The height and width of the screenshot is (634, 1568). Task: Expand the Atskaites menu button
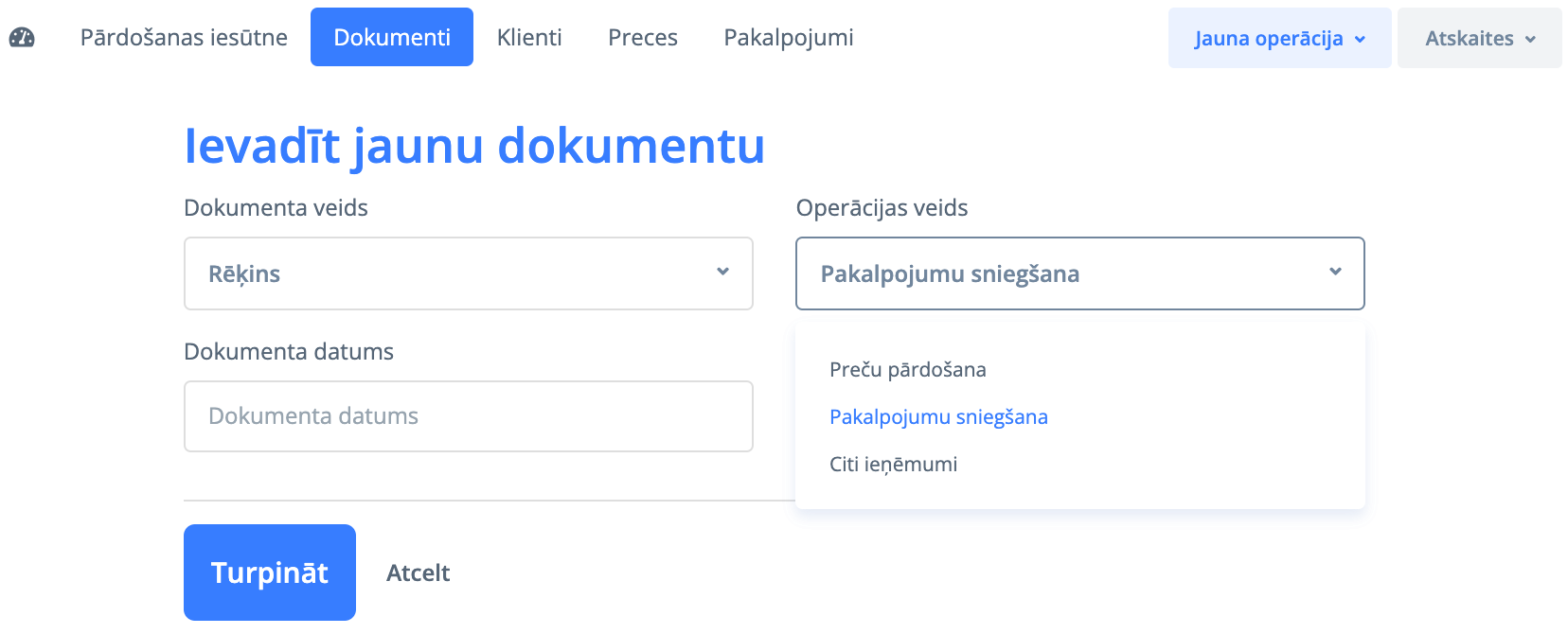tap(1470, 39)
